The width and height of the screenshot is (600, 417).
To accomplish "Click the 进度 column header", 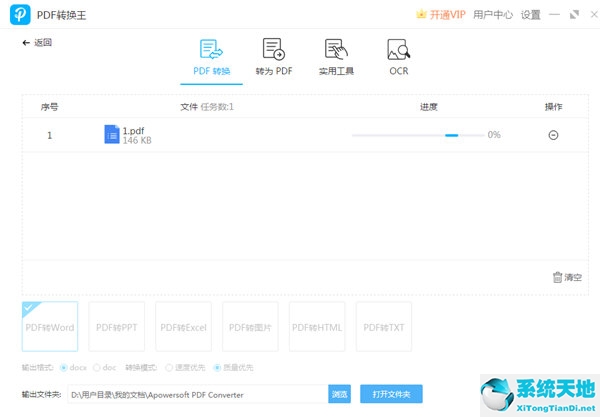I will tap(429, 107).
